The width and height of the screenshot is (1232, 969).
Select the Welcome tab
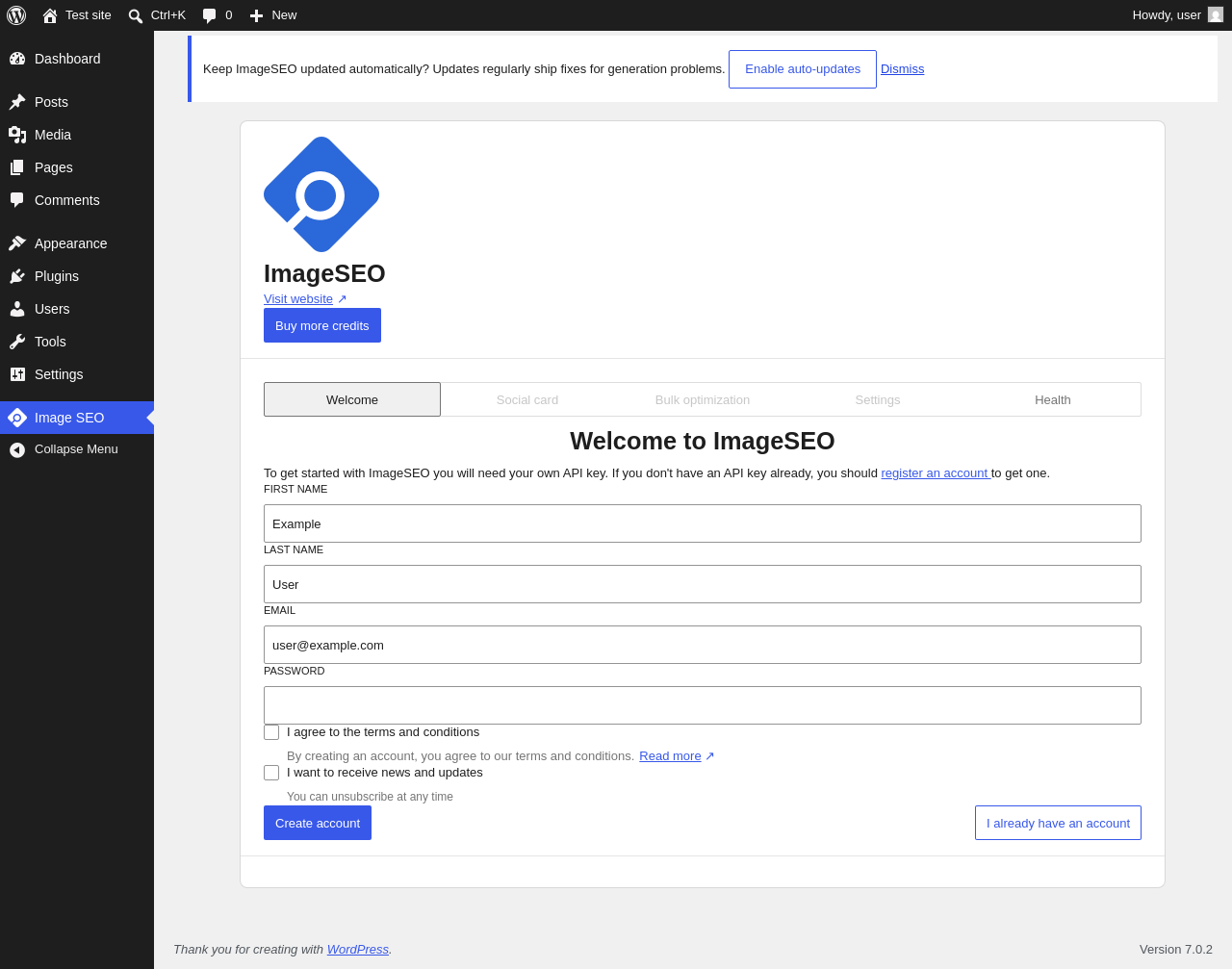tap(352, 399)
